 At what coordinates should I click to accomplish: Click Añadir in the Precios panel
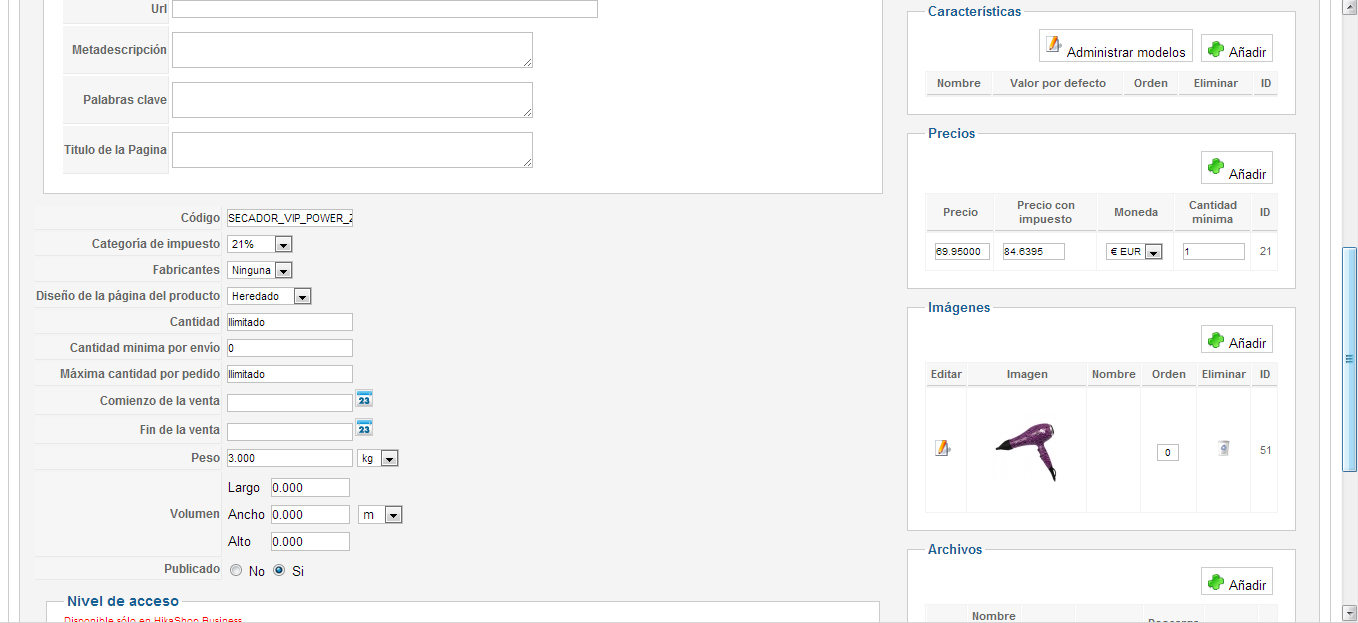pos(1236,171)
